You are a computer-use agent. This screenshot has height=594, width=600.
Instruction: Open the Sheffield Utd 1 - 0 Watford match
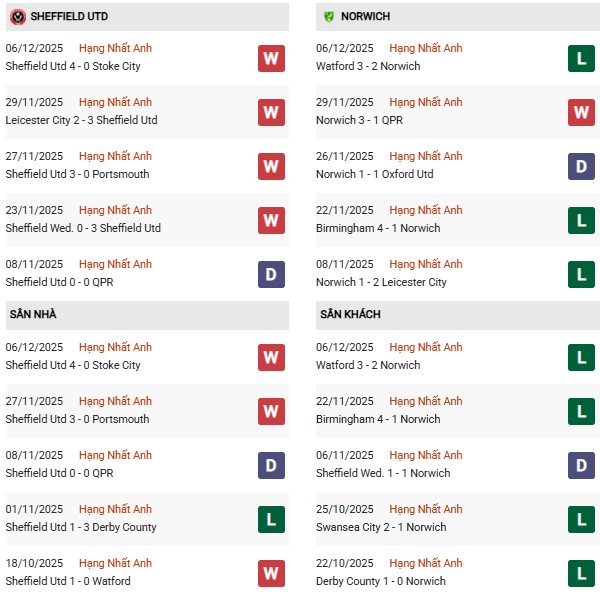[x=68, y=581]
